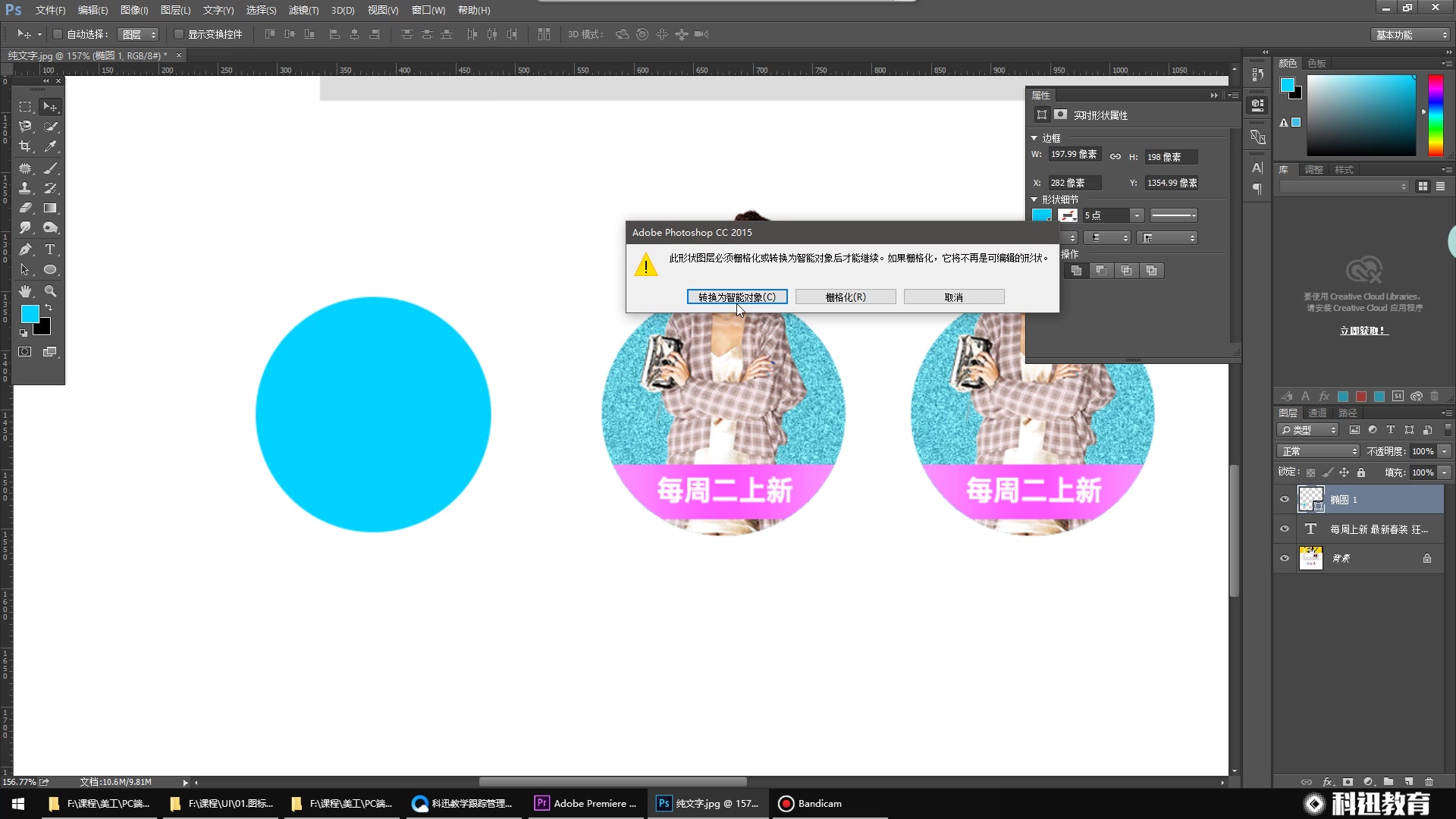Click the 栅格化(R) button
The height and width of the screenshot is (819, 1456).
846,297
